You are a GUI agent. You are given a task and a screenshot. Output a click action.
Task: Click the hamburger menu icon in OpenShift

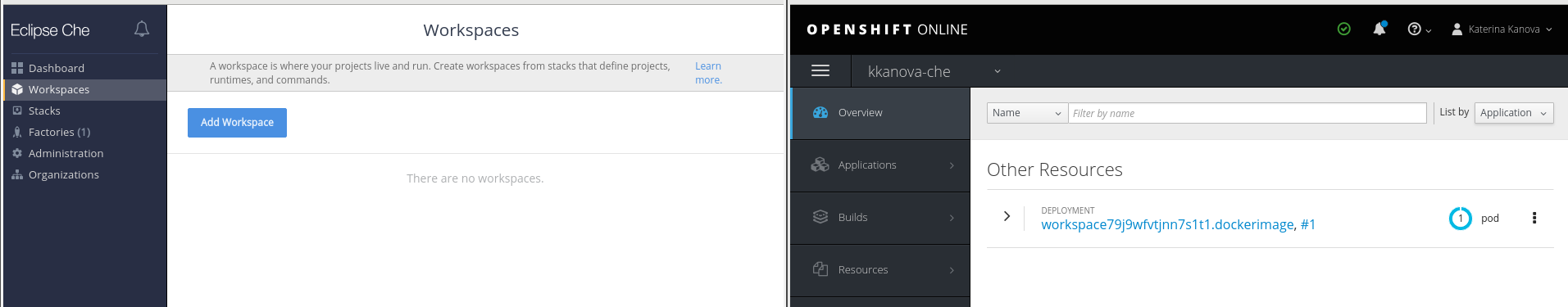pyautogui.click(x=820, y=71)
